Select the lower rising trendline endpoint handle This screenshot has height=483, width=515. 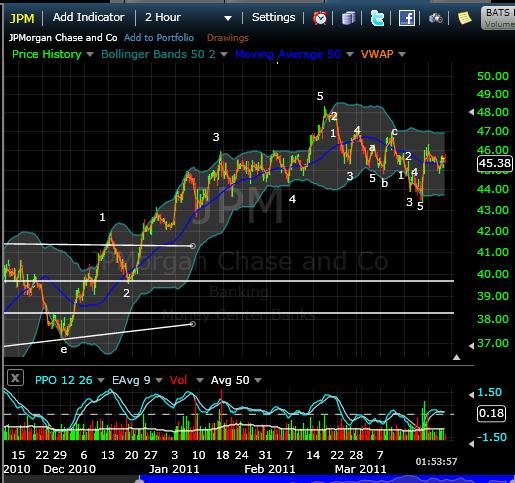(x=193, y=324)
